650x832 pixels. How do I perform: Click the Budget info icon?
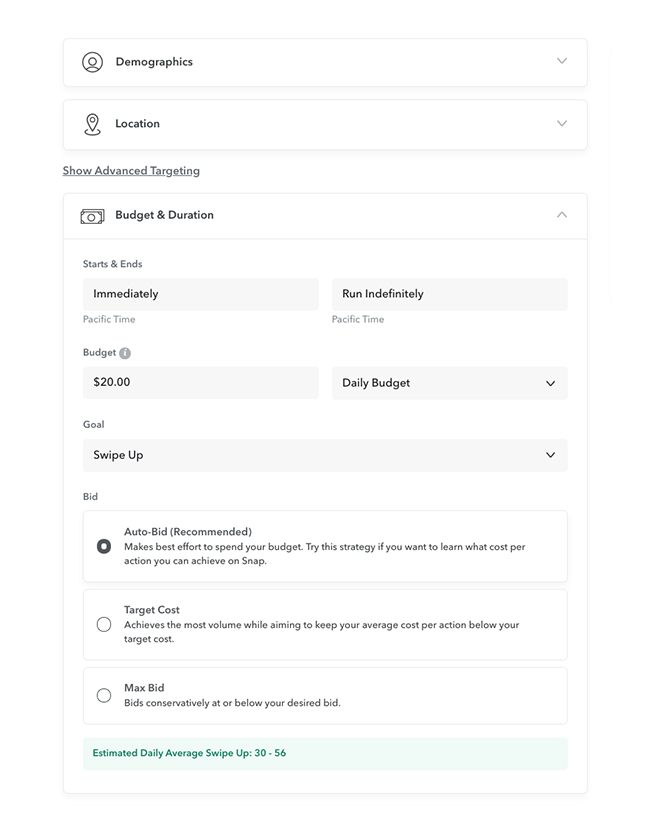pos(125,353)
